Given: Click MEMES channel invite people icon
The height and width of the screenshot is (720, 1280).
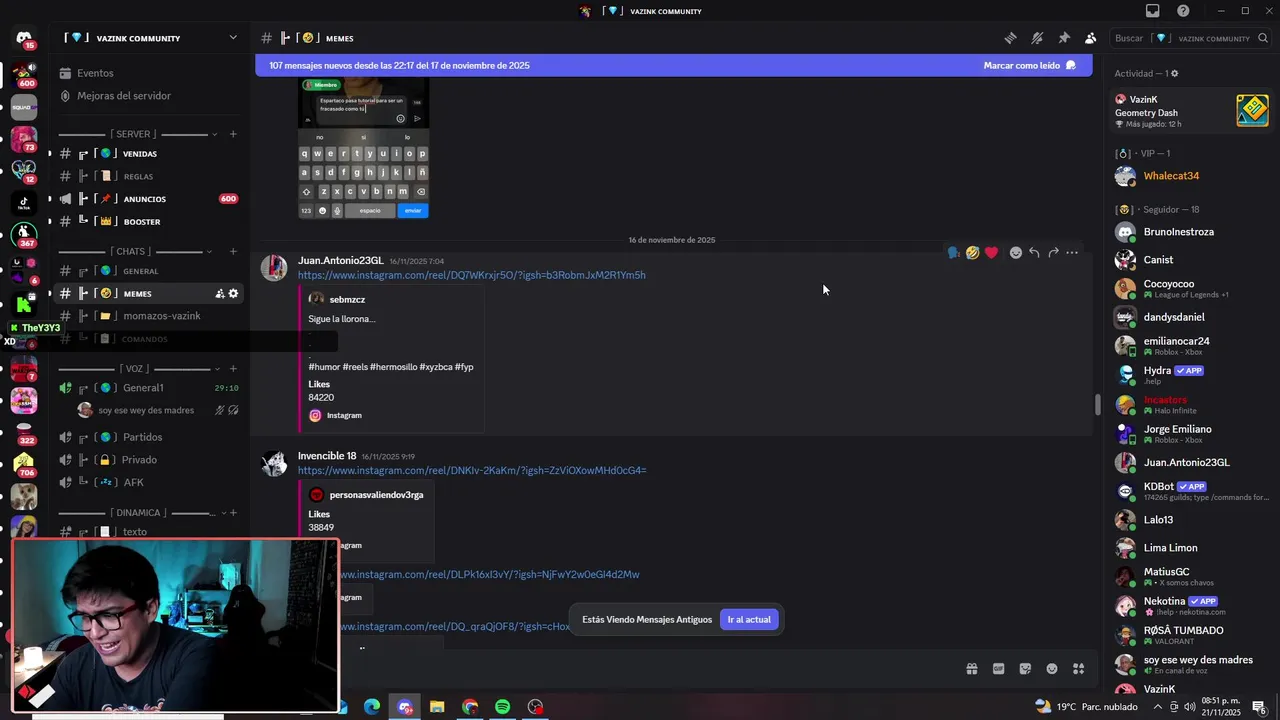Looking at the screenshot, I should [219, 294].
